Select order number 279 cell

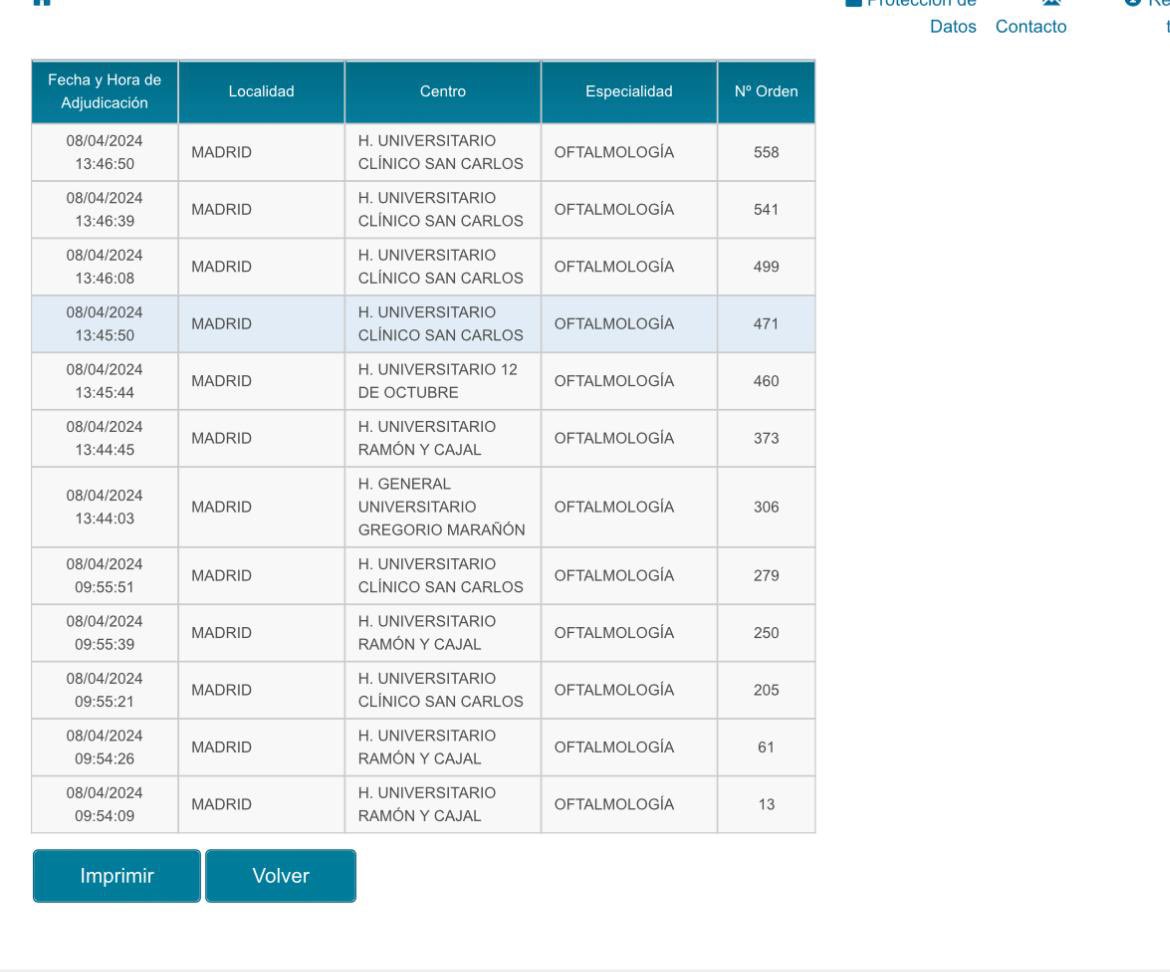pos(766,576)
